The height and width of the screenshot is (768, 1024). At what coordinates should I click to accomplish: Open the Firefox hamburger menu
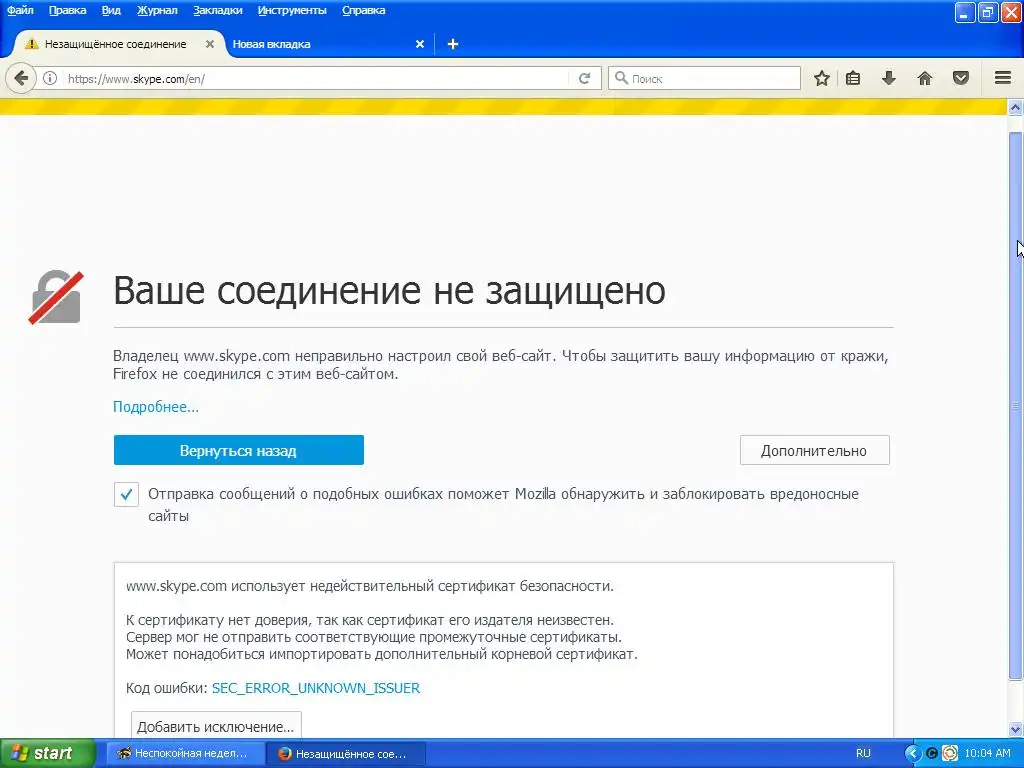click(x=1003, y=78)
